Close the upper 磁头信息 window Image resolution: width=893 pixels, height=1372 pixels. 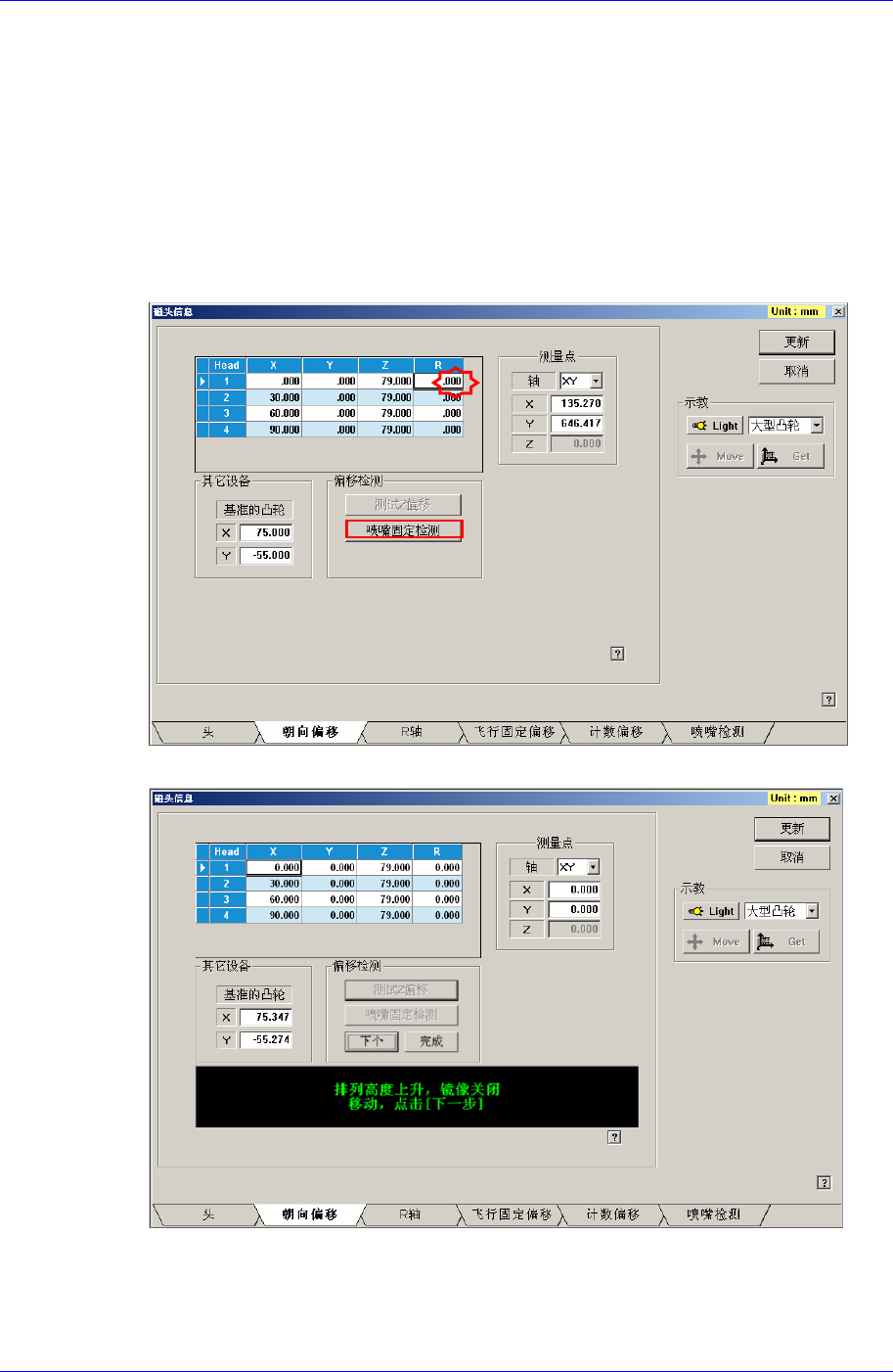tap(837, 311)
